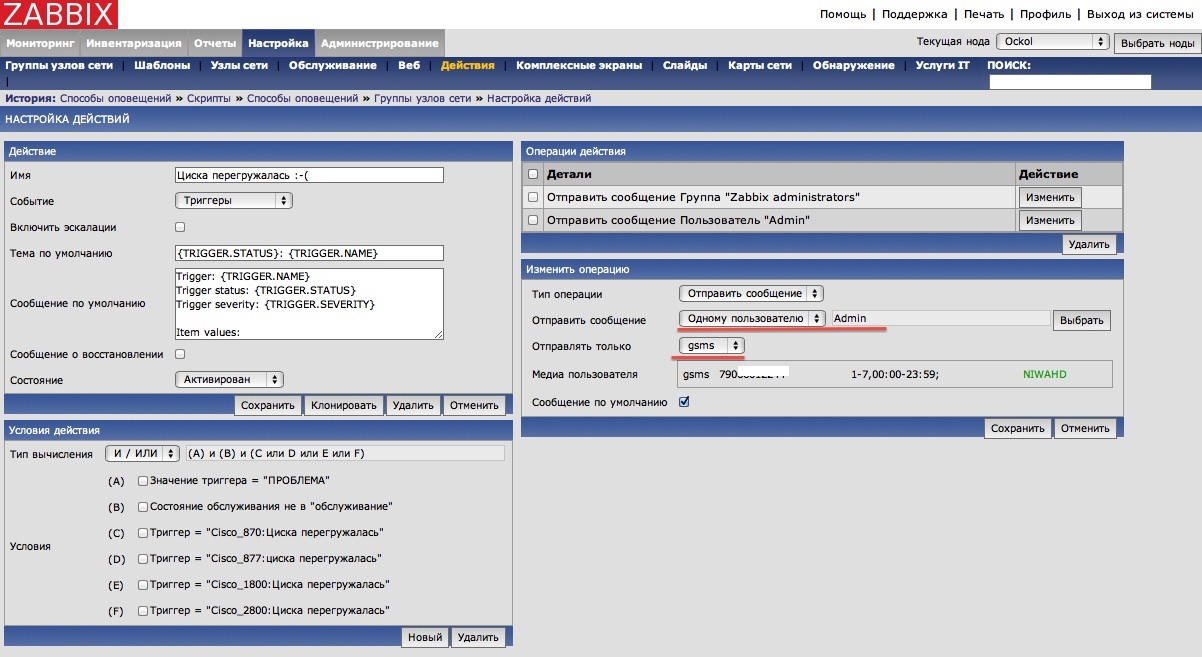Expand the 'Тип операции' dropdown
Image resolution: width=1202 pixels, height=657 pixels.
point(751,294)
